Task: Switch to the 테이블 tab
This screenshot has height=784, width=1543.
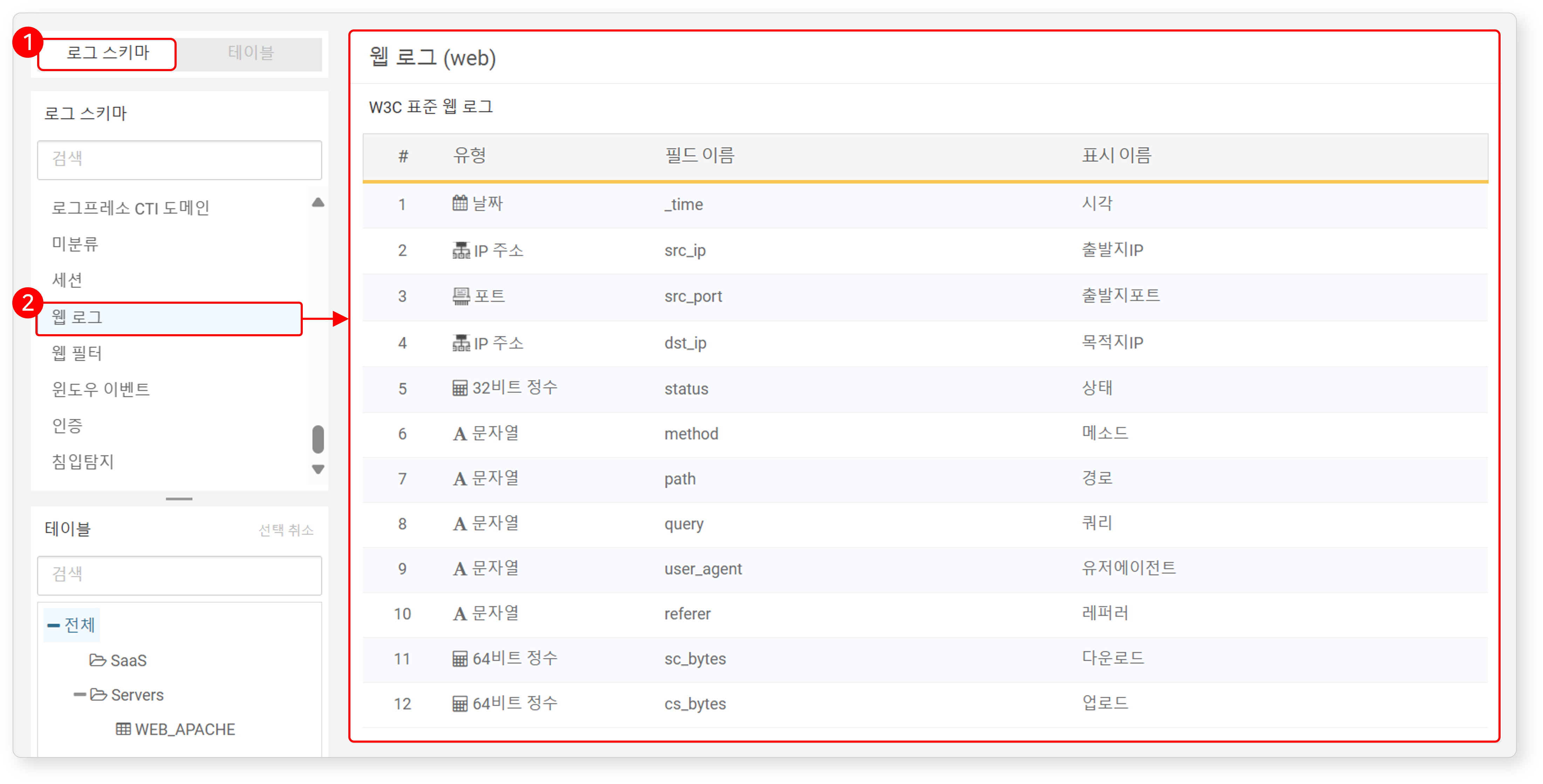Action: click(250, 54)
